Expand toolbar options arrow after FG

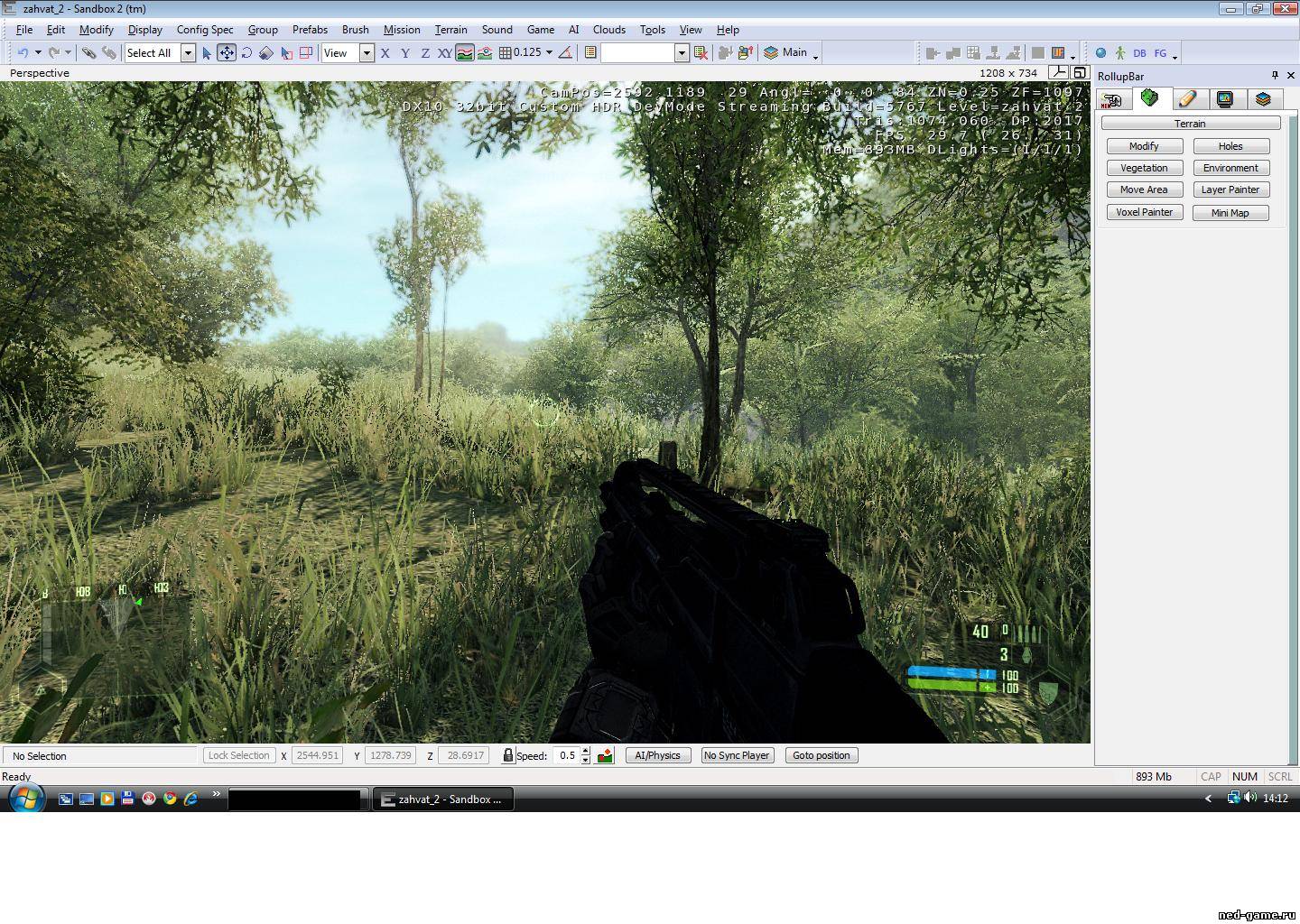coord(1175,57)
